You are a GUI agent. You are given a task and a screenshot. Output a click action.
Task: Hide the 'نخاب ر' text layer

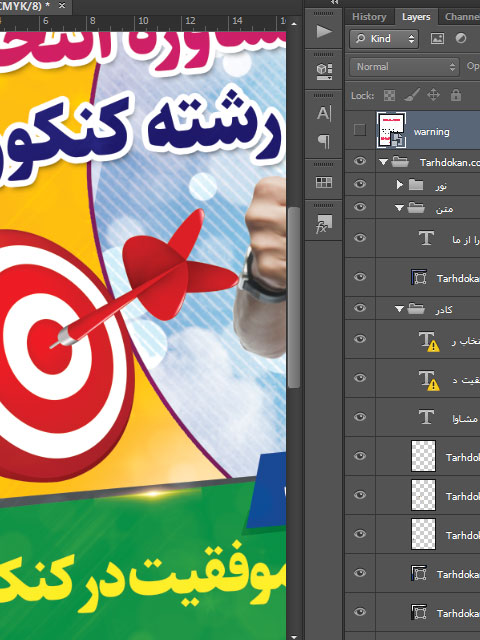(x=360, y=339)
